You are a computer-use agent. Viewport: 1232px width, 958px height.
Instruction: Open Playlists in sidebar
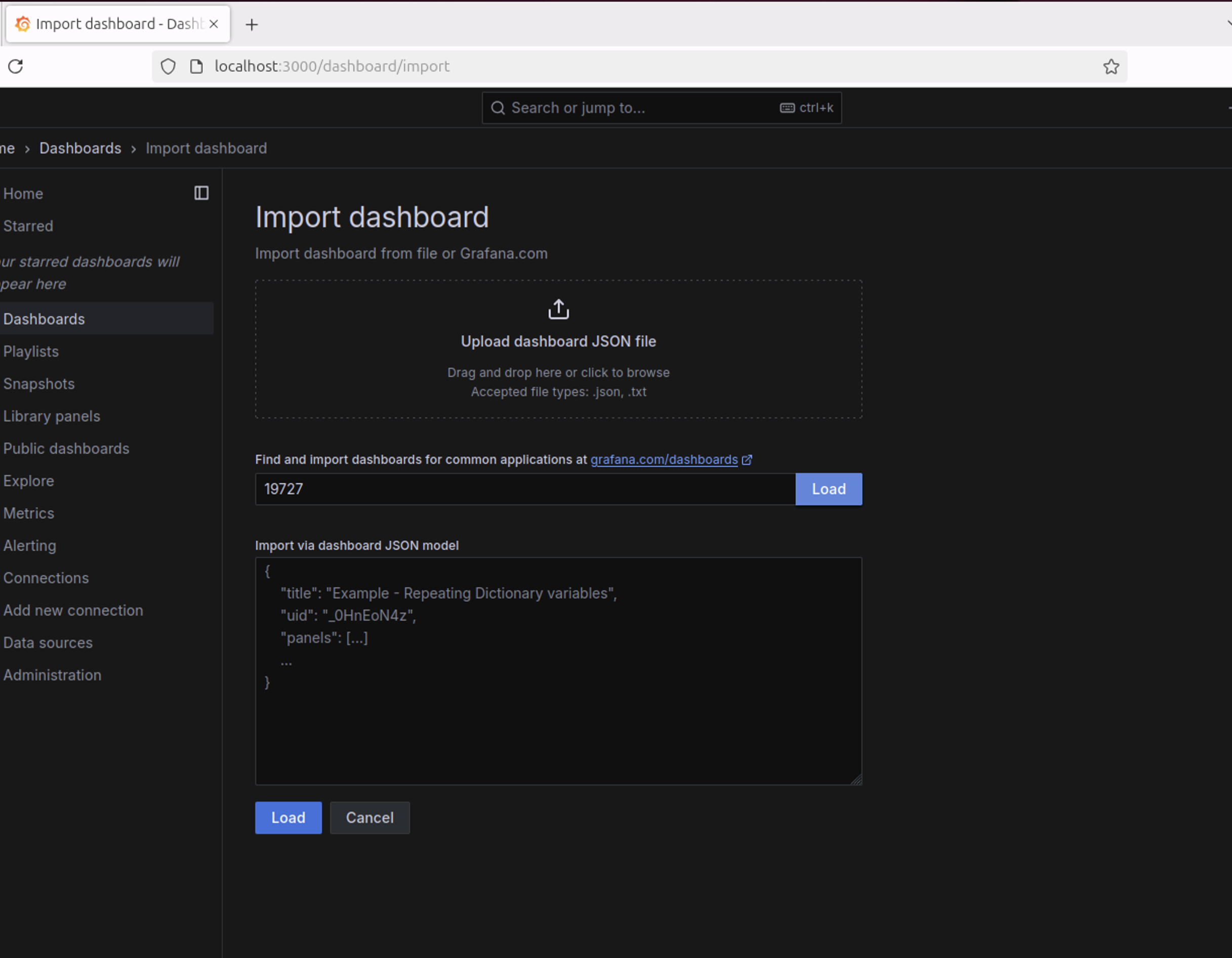click(x=31, y=351)
